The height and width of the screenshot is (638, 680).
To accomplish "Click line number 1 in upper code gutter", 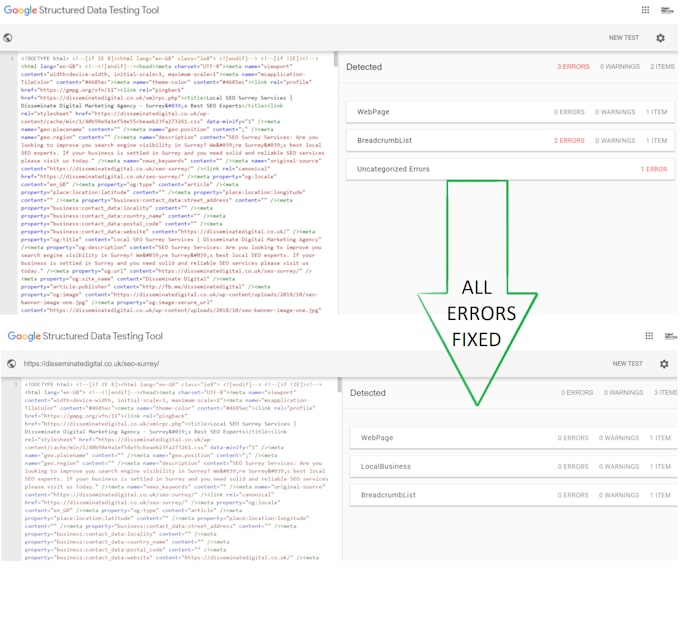I will tap(12, 58).
